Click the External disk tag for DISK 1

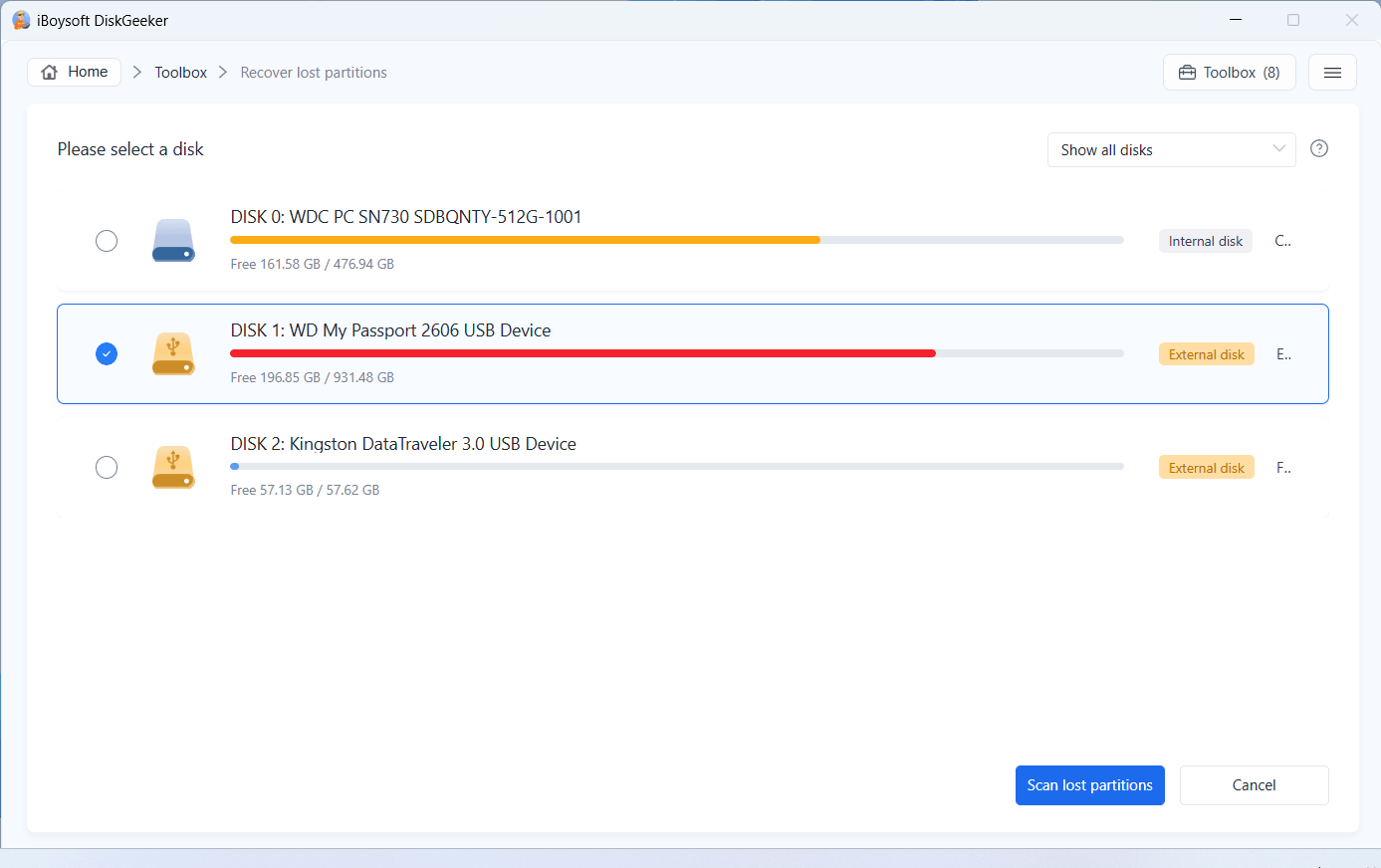point(1207,354)
